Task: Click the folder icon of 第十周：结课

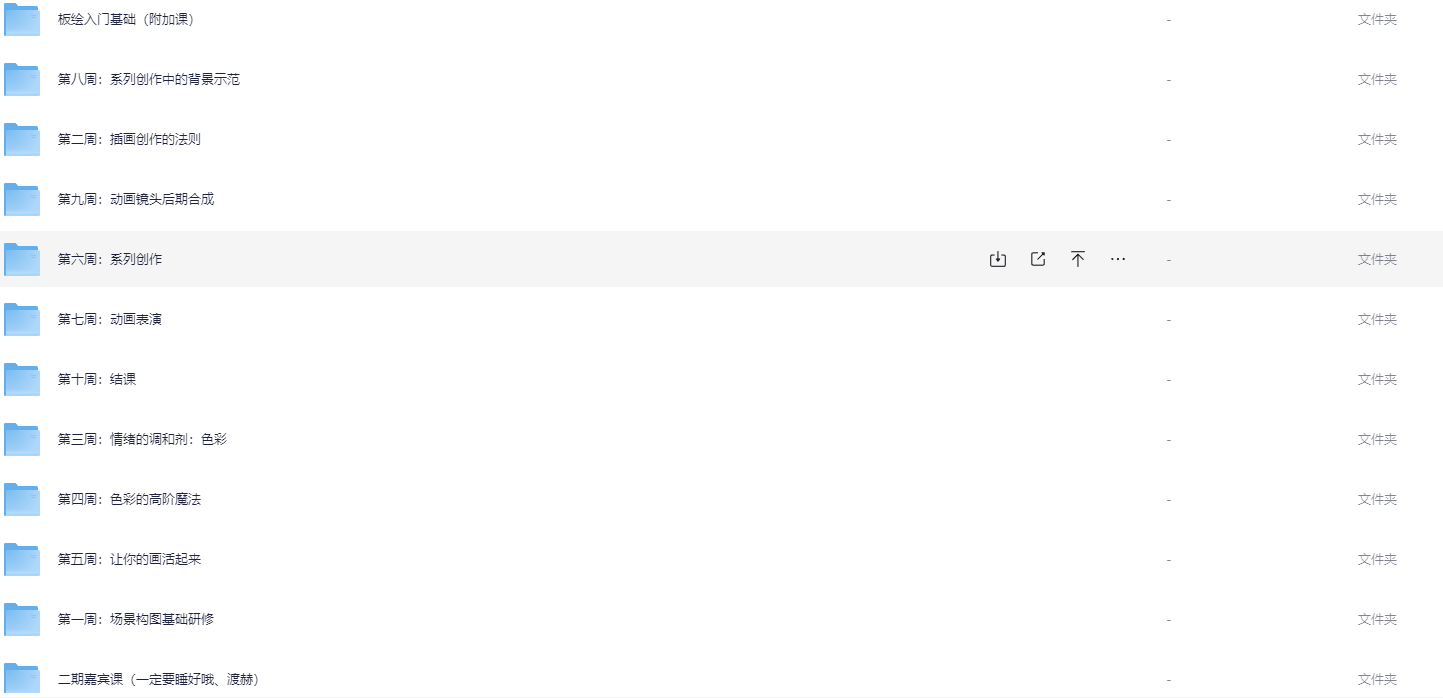Action: pos(22,379)
